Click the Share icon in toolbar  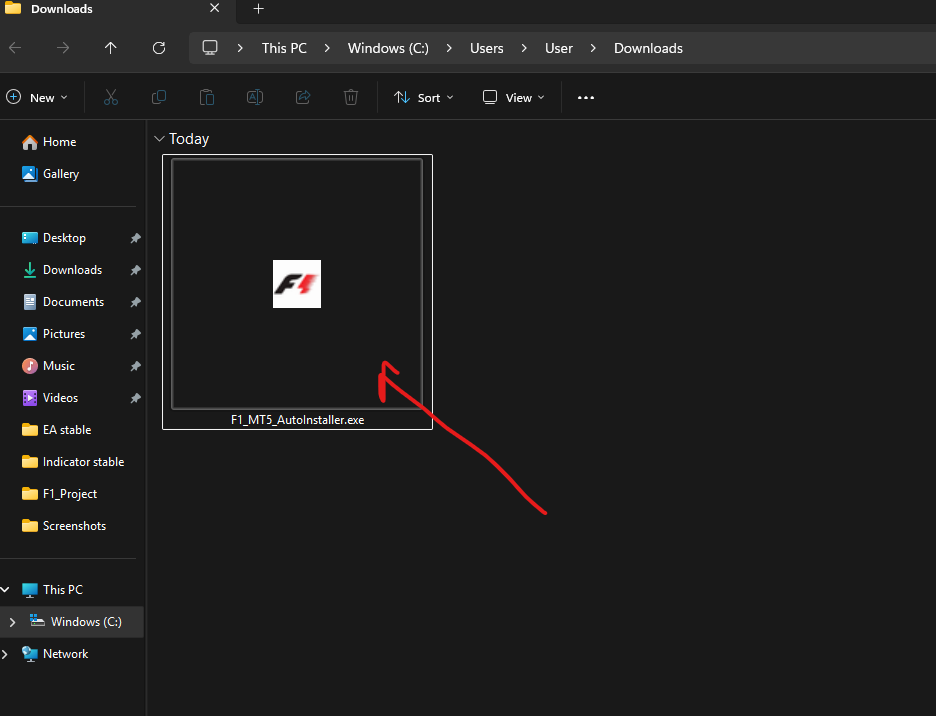coord(303,97)
